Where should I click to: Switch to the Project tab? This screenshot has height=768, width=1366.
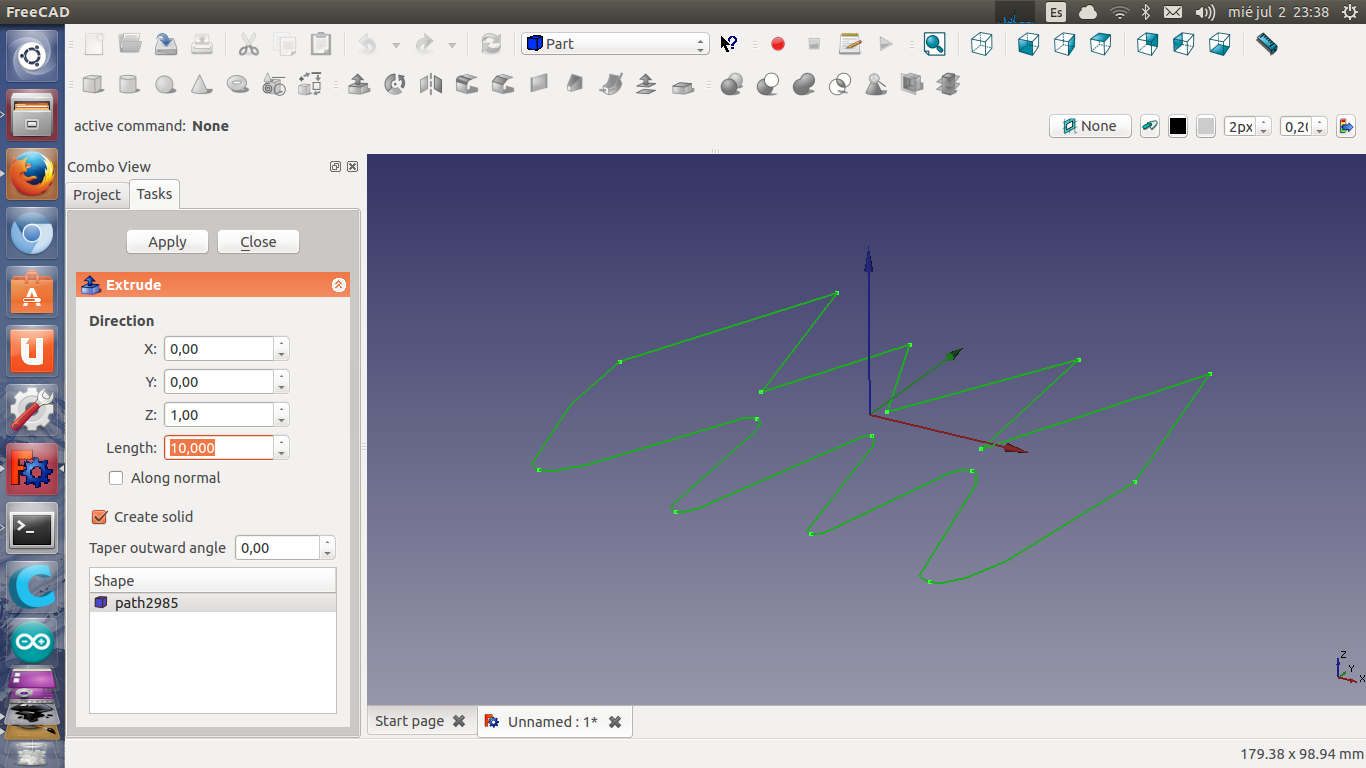tap(97, 195)
